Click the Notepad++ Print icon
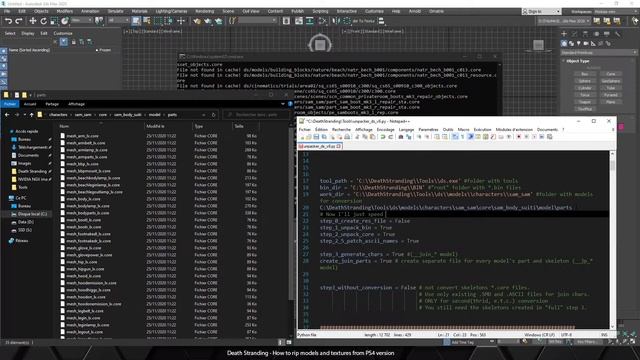 tap(347, 137)
